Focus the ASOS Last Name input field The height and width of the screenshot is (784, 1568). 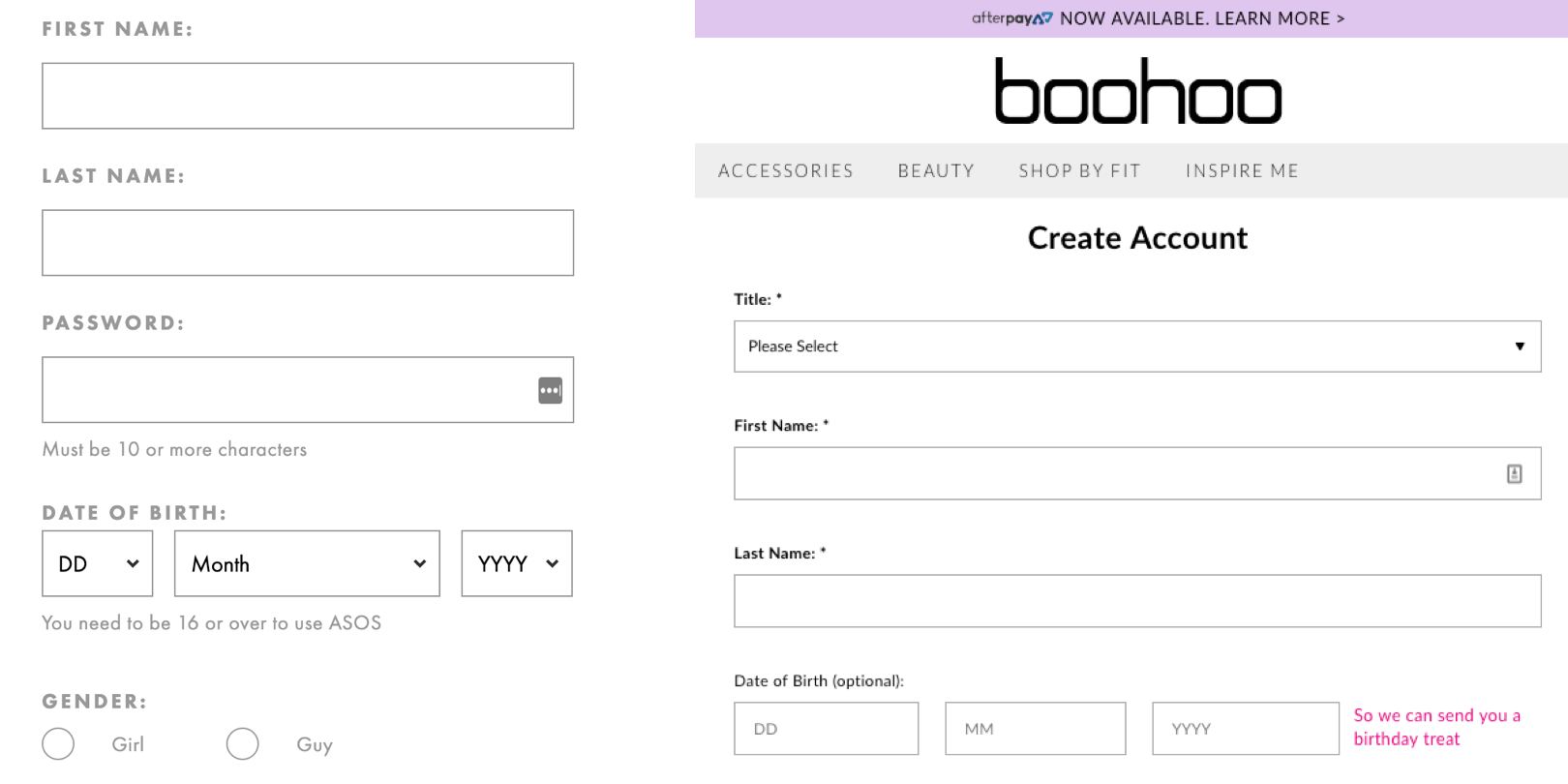308,243
